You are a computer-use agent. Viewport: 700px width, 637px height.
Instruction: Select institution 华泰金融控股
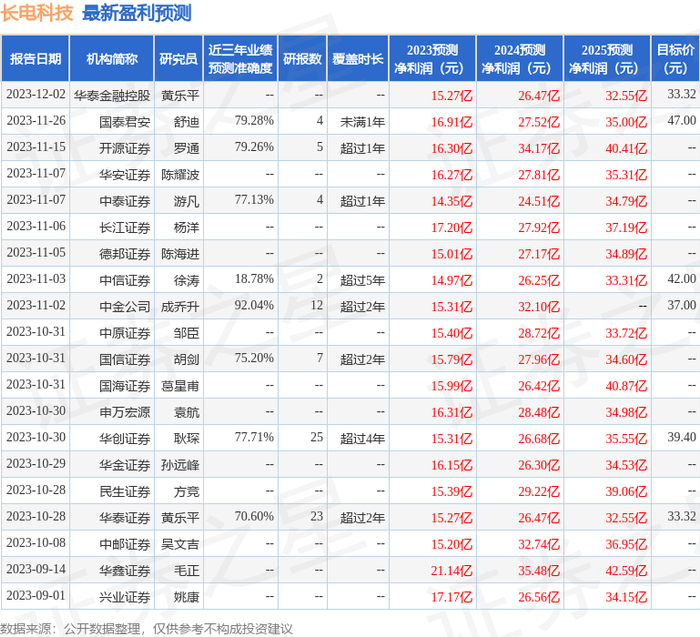(112, 96)
